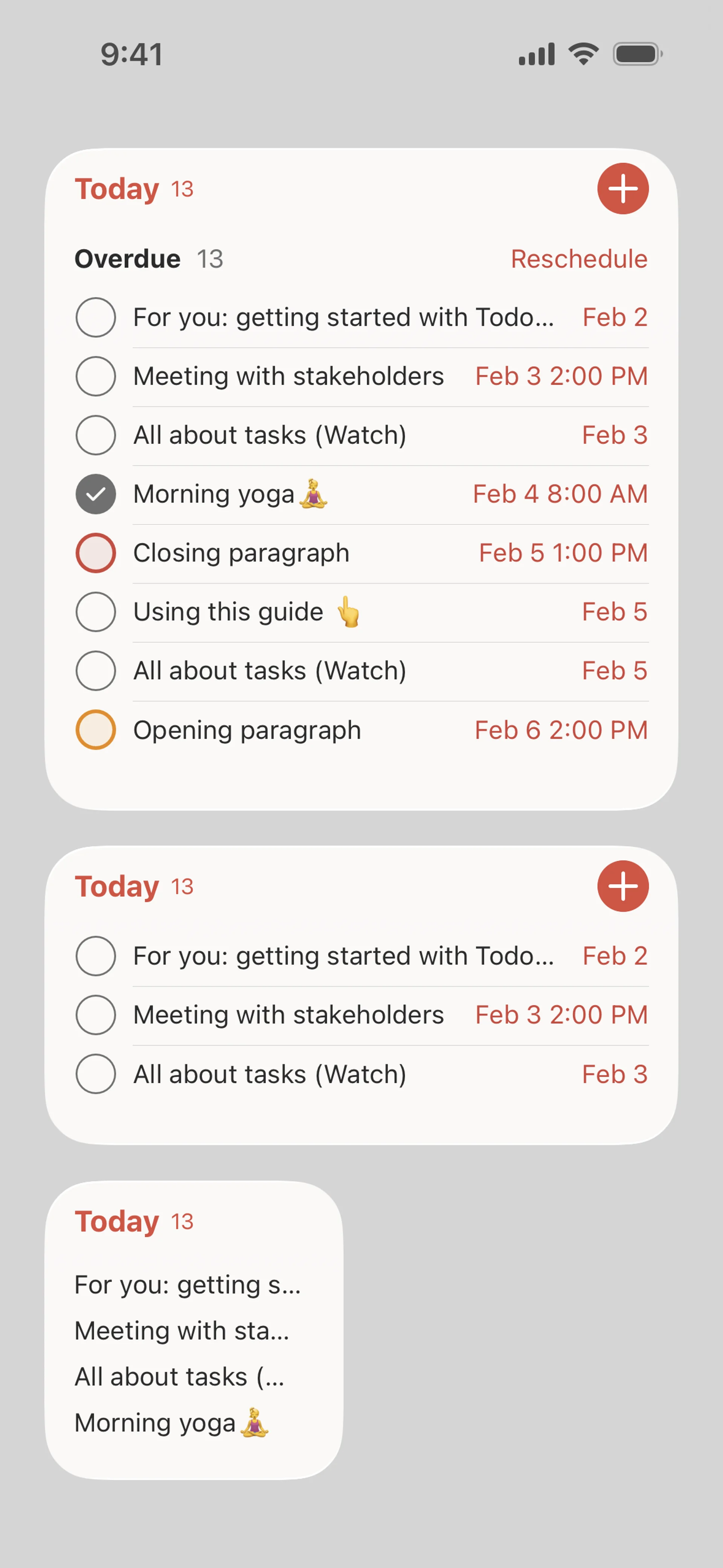Tap the Wi-Fi status icon
Image resolution: width=723 pixels, height=1568 pixels.
(x=583, y=54)
